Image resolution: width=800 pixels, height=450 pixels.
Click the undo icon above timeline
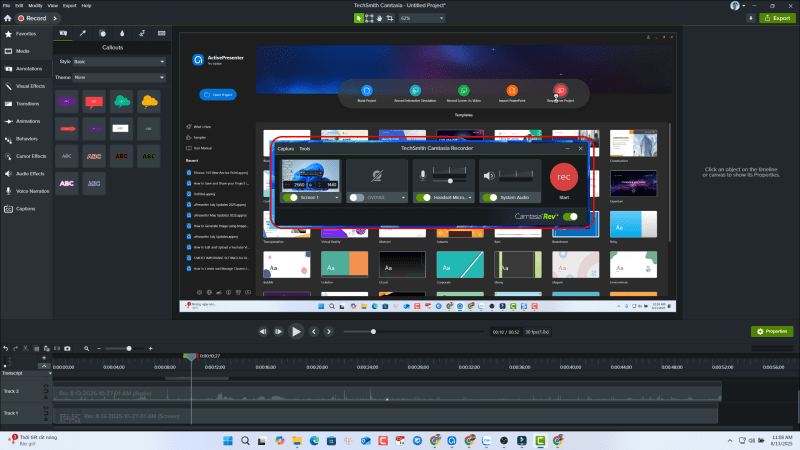point(6,348)
